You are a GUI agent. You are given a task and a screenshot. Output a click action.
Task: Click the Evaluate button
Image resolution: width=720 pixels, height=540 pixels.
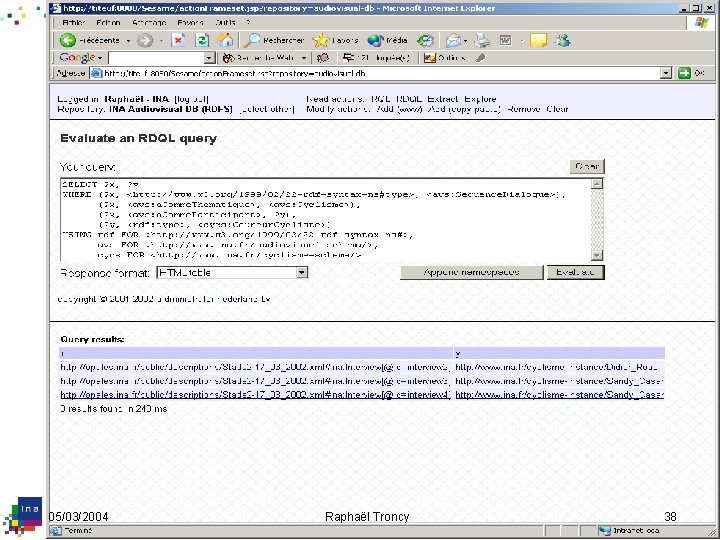(575, 272)
